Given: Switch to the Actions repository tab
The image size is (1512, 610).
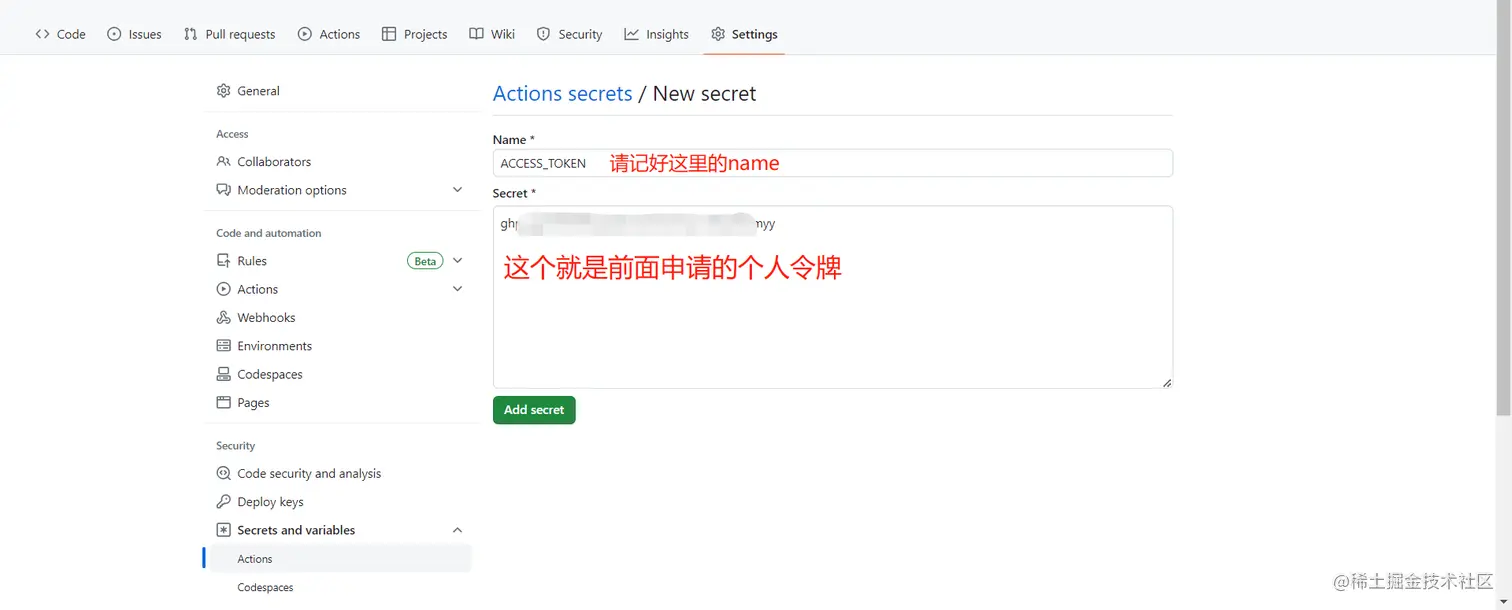Looking at the screenshot, I should [329, 34].
